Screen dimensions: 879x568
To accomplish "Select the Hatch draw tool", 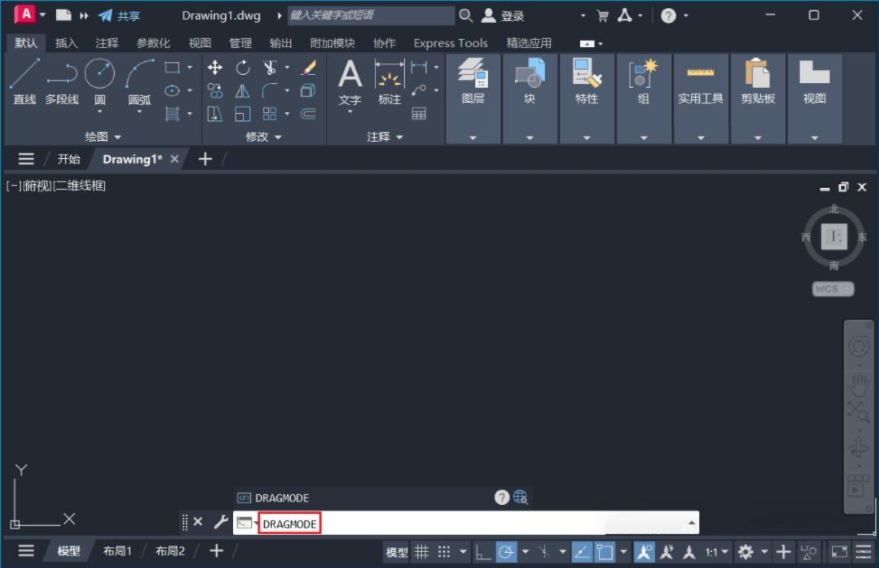I will [172, 114].
